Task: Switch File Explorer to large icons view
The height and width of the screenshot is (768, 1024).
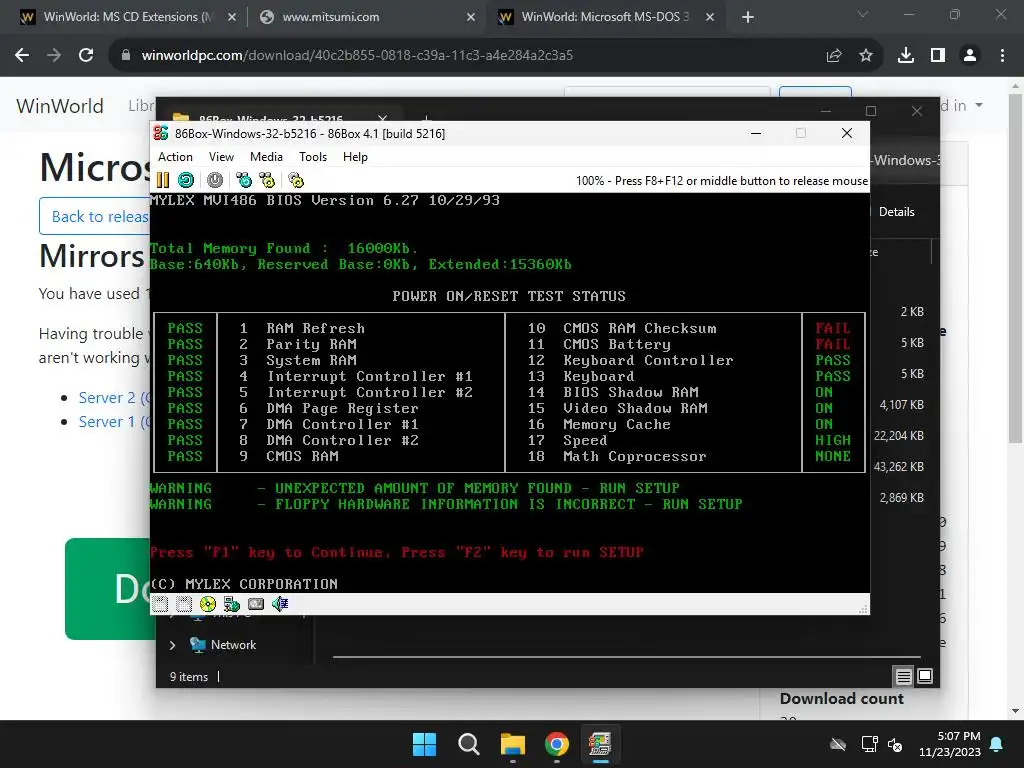Action: pyautogui.click(x=925, y=677)
